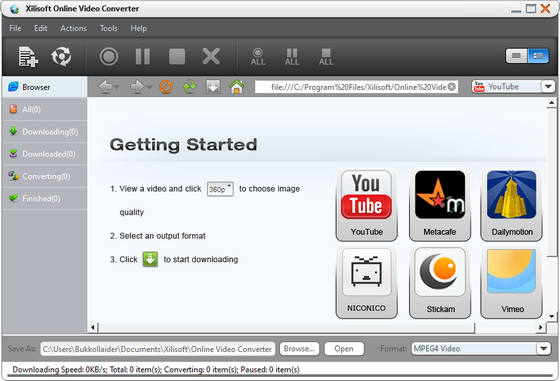The height and width of the screenshot is (381, 560).
Task: Stop the selected task
Action: pyautogui.click(x=177, y=56)
